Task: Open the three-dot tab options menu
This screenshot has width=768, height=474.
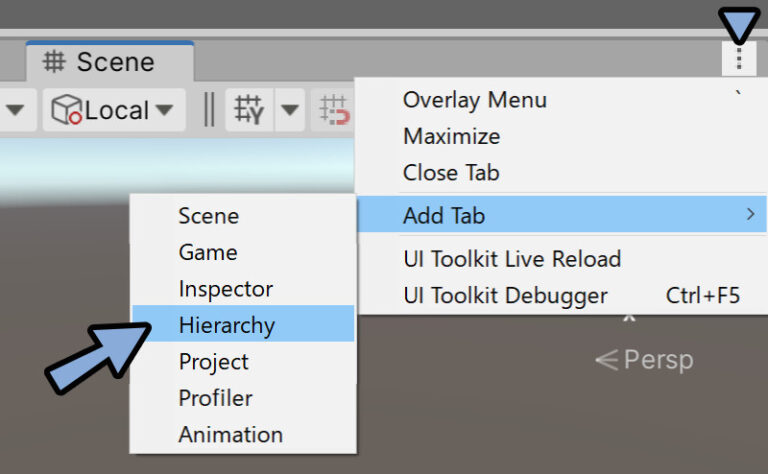Action: coord(739,59)
